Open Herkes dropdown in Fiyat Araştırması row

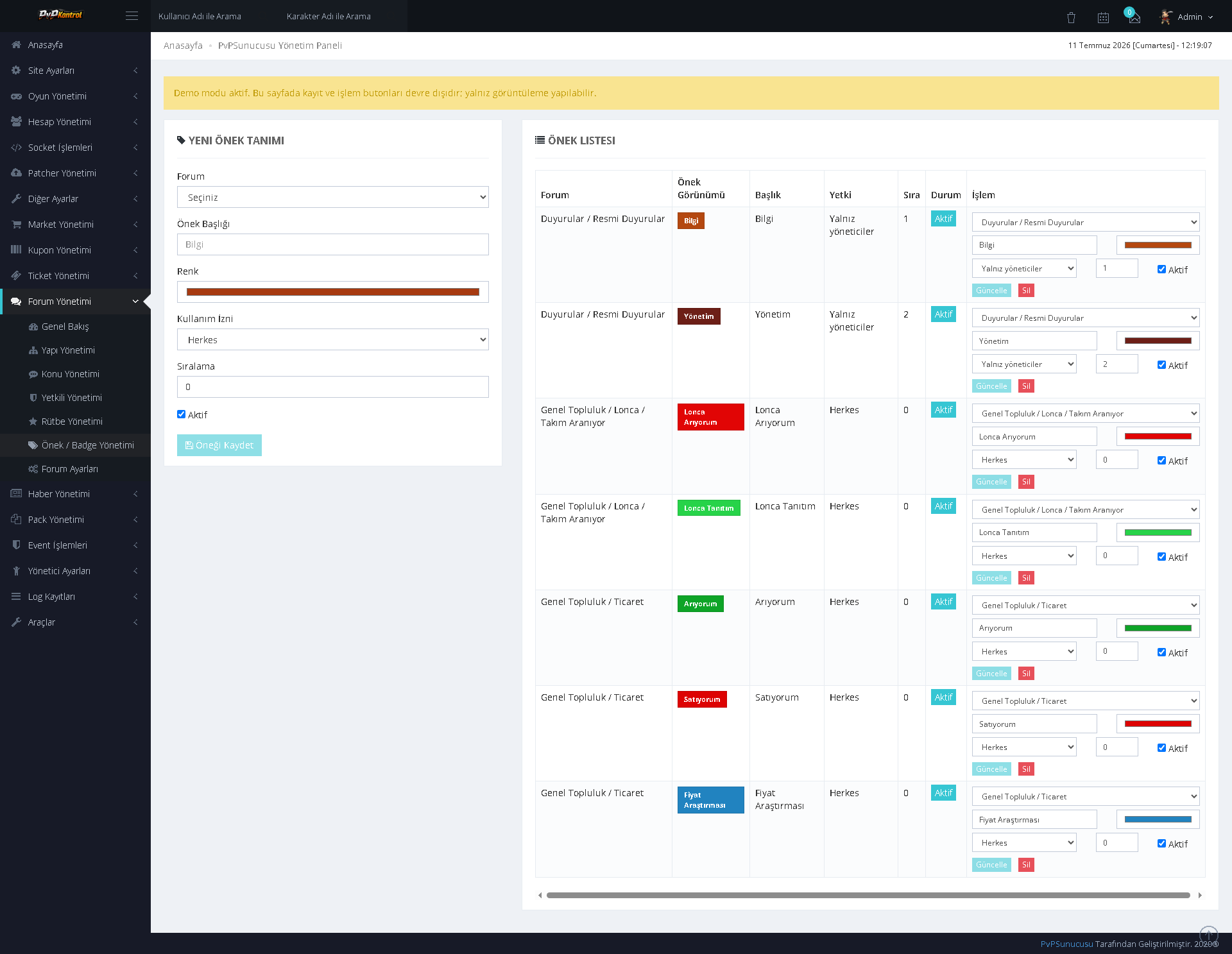1024,843
